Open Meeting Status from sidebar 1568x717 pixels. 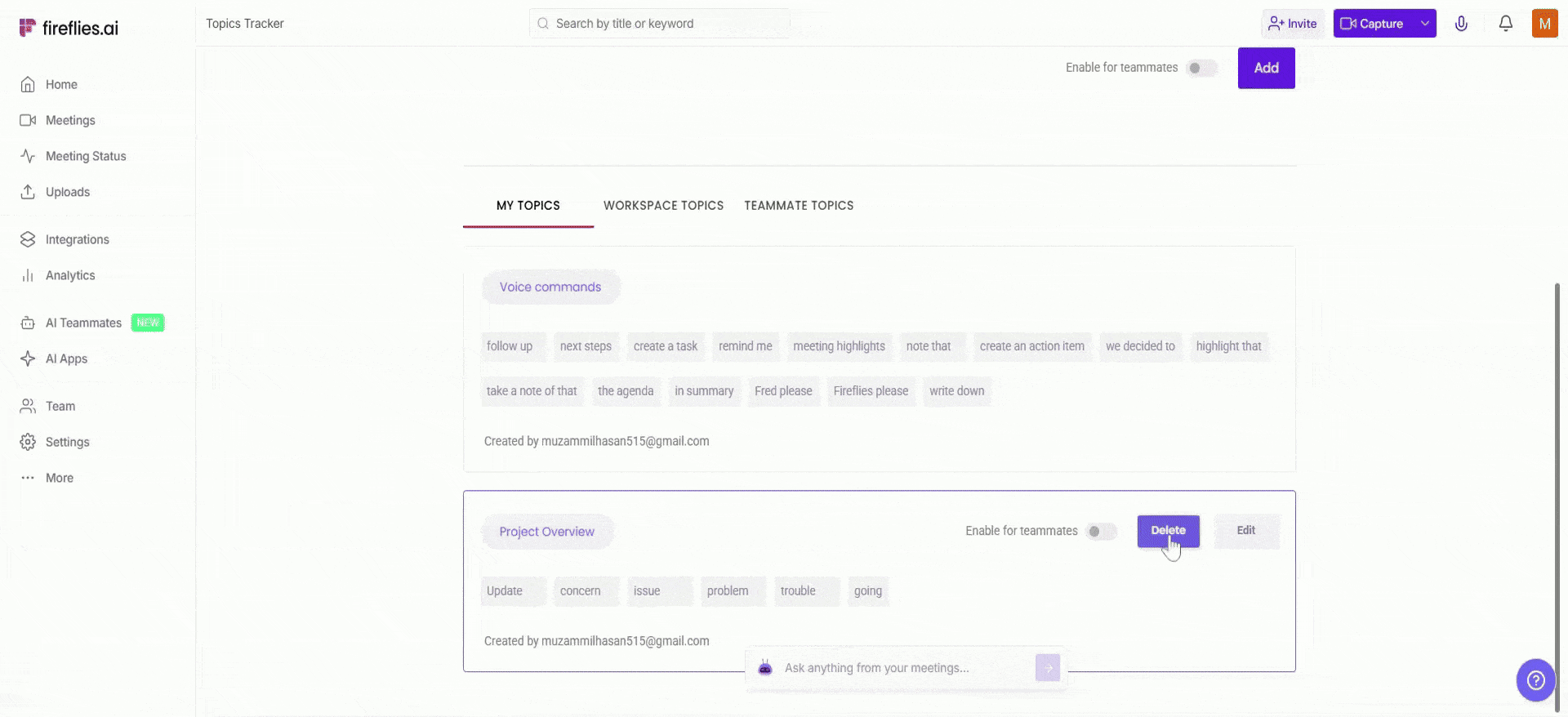86,156
